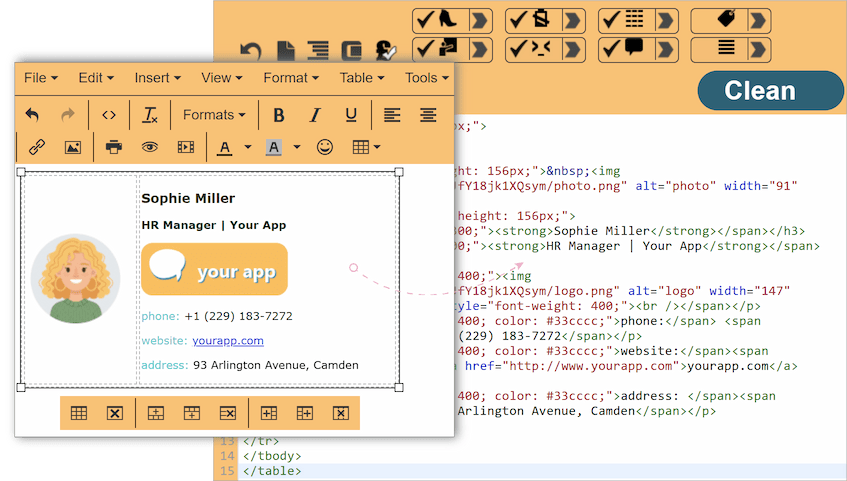
Task: Click the clear formatting icon
Action: coord(150,115)
